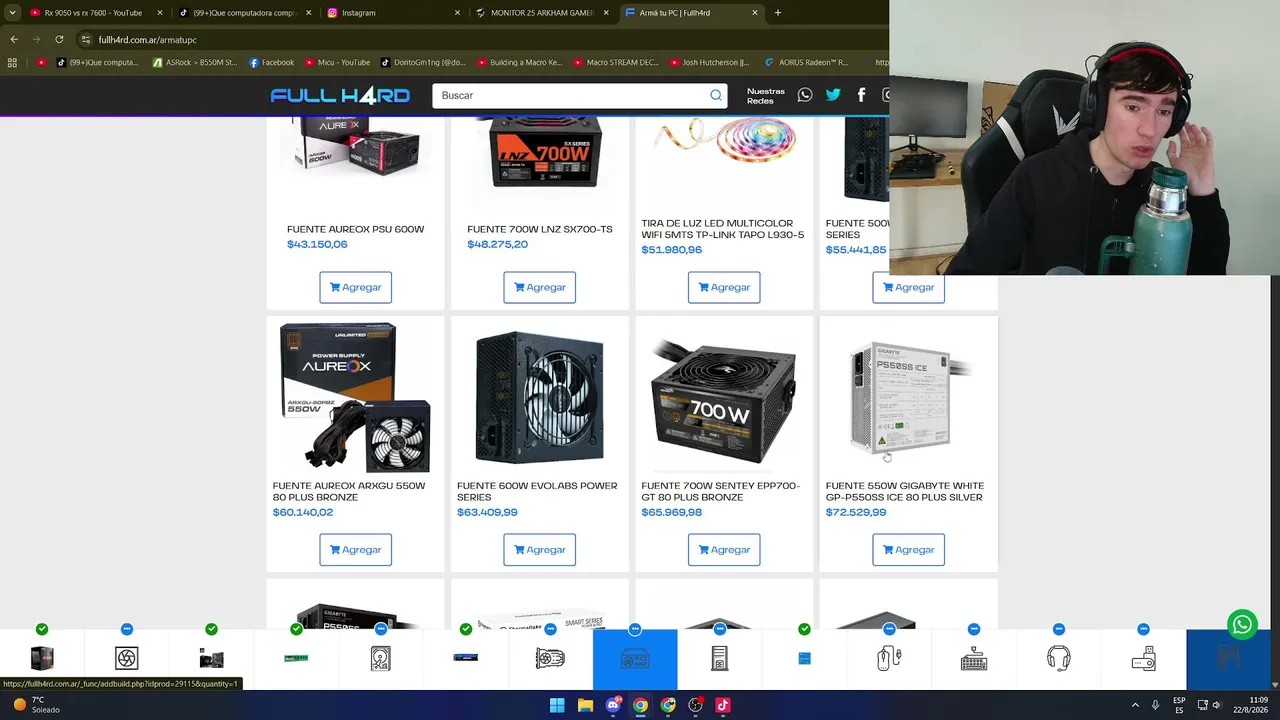Open Discord from the taskbar
The width and height of the screenshot is (1280, 720).
tap(613, 705)
